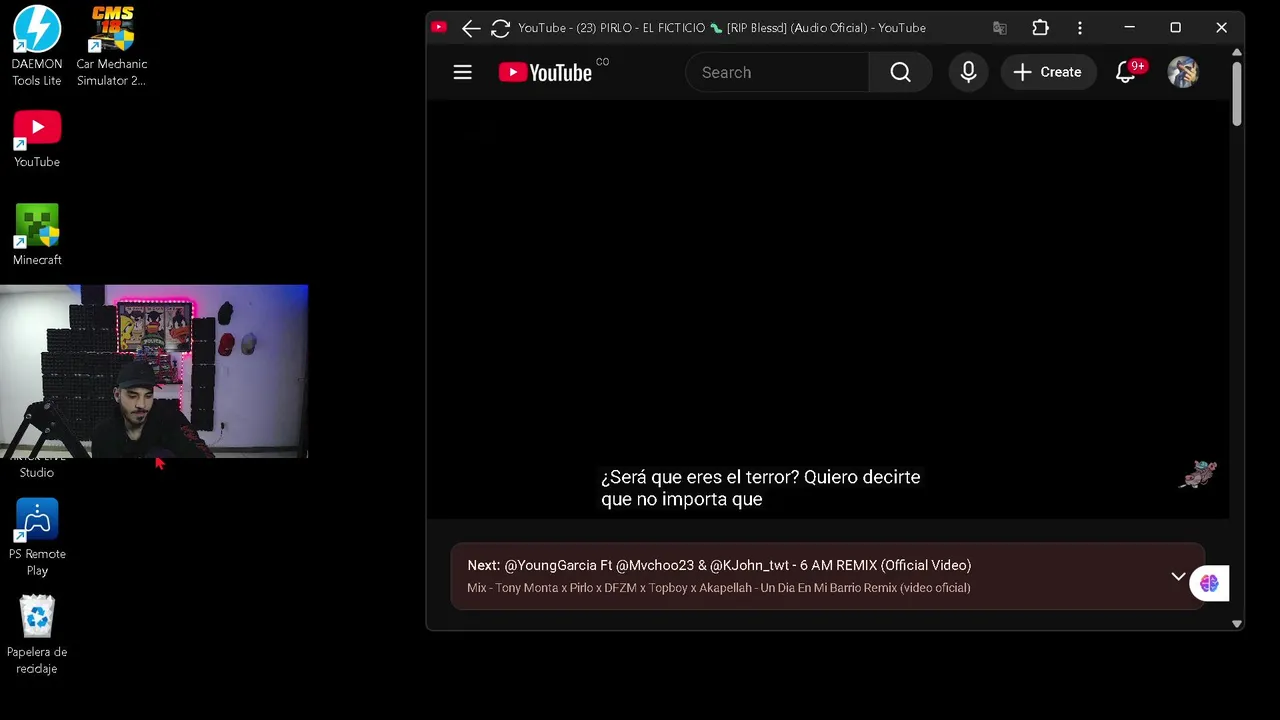Expand the Next up queue chevron
The width and height of the screenshot is (1280, 720).
pos(1178,577)
